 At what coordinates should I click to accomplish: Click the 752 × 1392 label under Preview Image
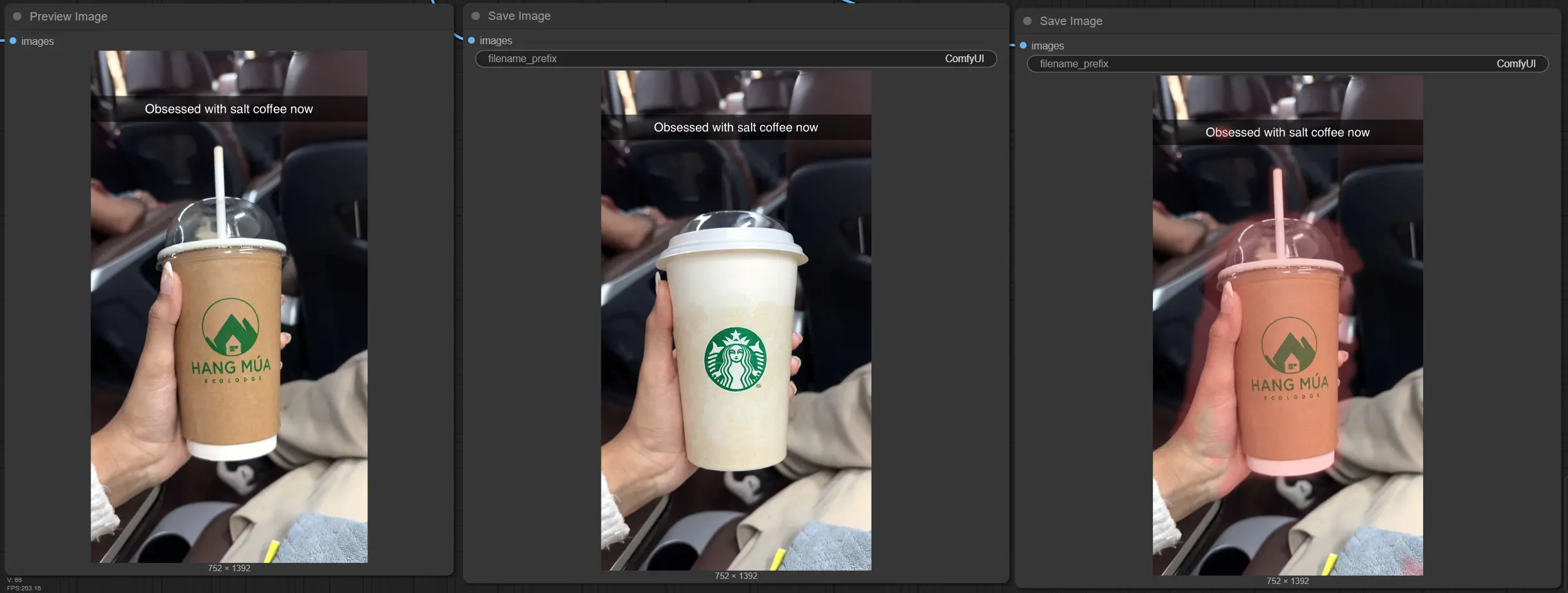[x=229, y=569]
